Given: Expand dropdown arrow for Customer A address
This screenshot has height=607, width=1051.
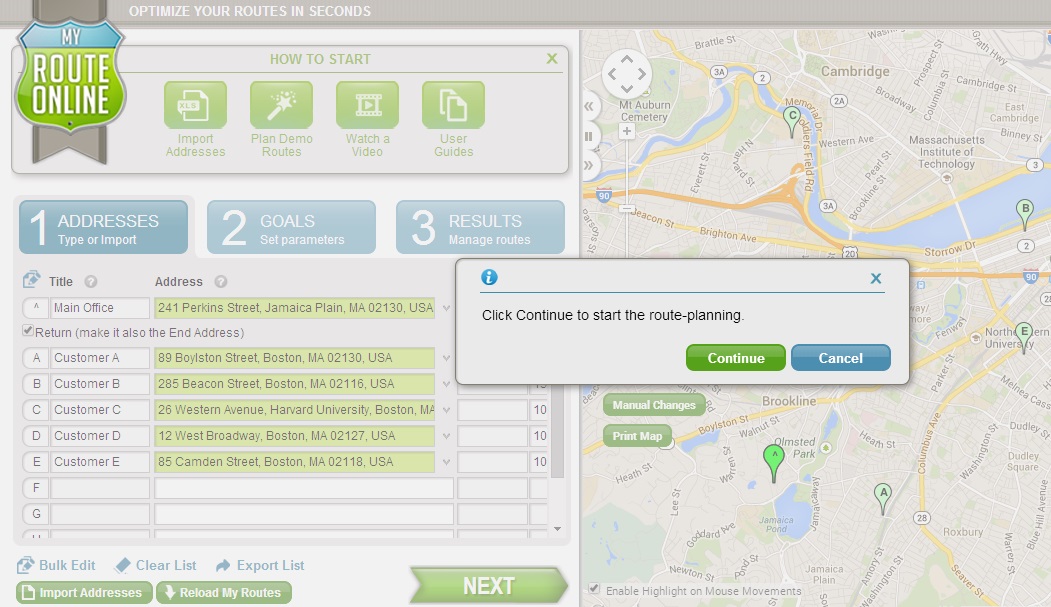Looking at the screenshot, I should tap(446, 358).
